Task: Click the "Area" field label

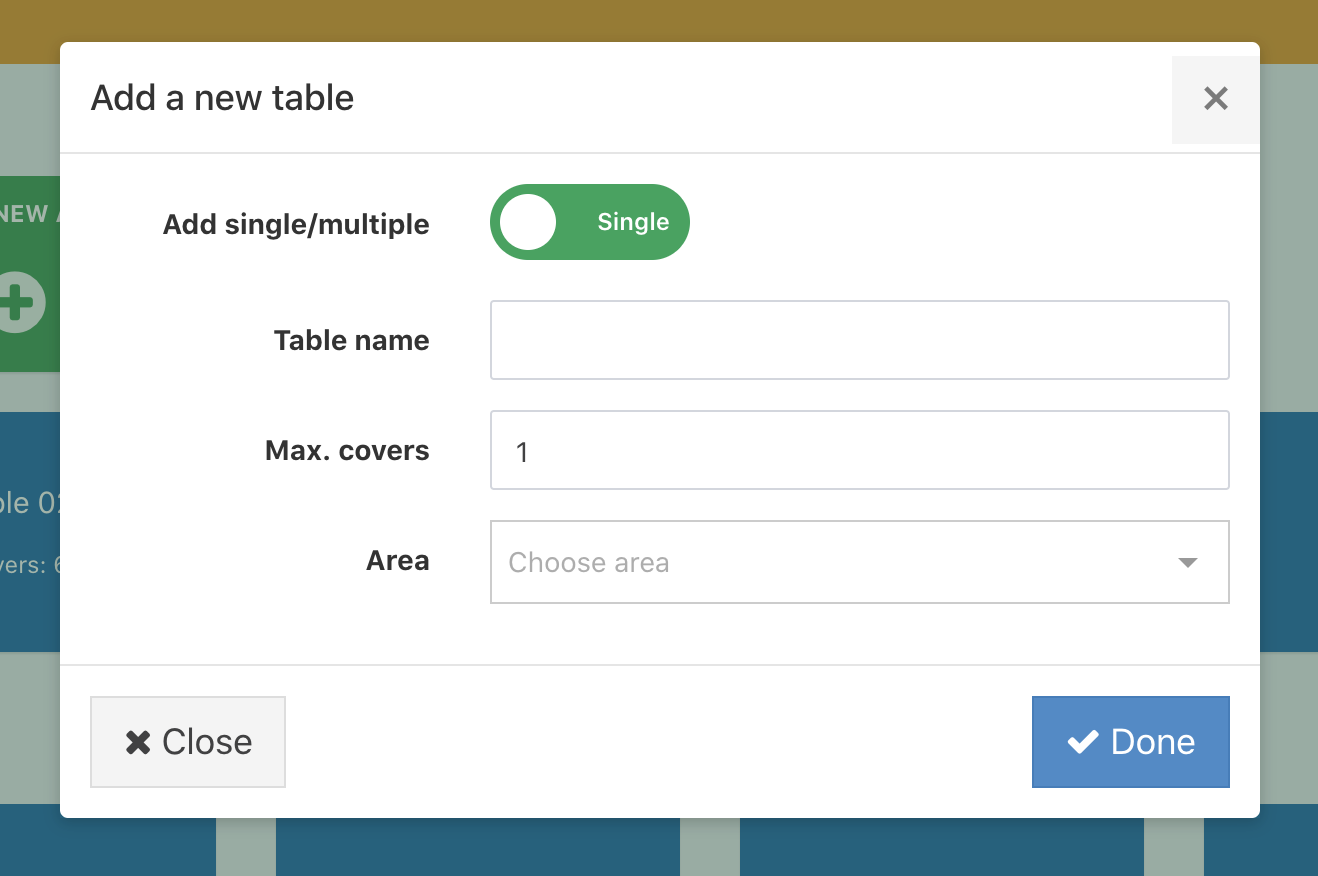Action: [397, 561]
